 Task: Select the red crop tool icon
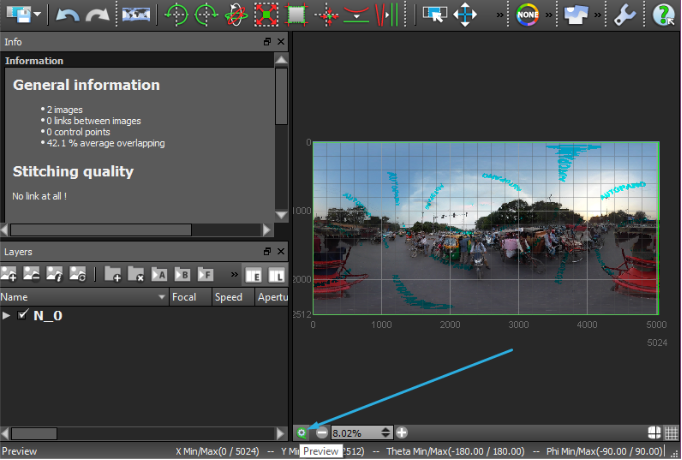(x=265, y=15)
